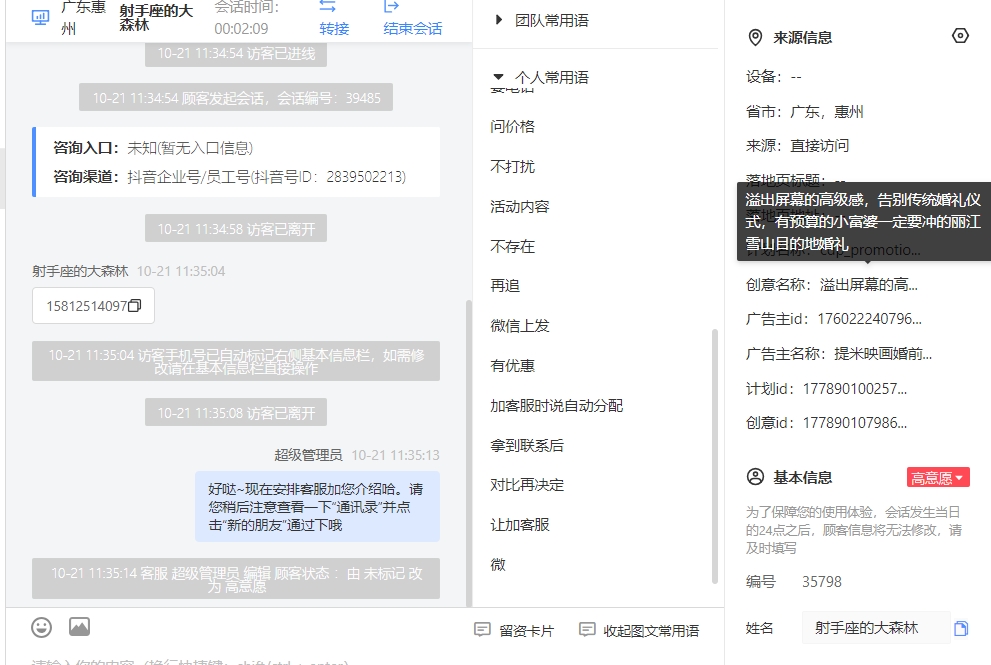
Task: Select the quick phrase 有优惠
Action: [513, 365]
